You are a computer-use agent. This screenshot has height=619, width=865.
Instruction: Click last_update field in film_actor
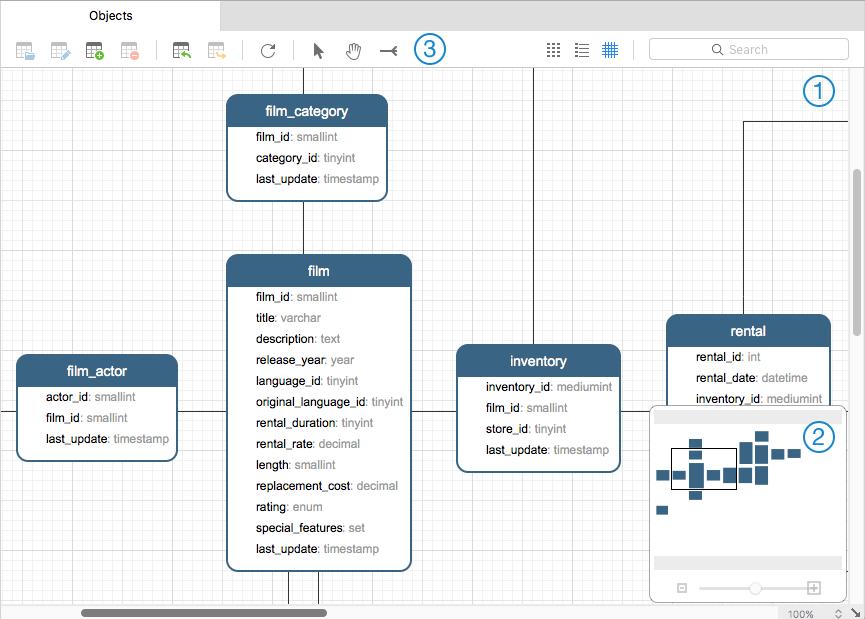(108, 439)
